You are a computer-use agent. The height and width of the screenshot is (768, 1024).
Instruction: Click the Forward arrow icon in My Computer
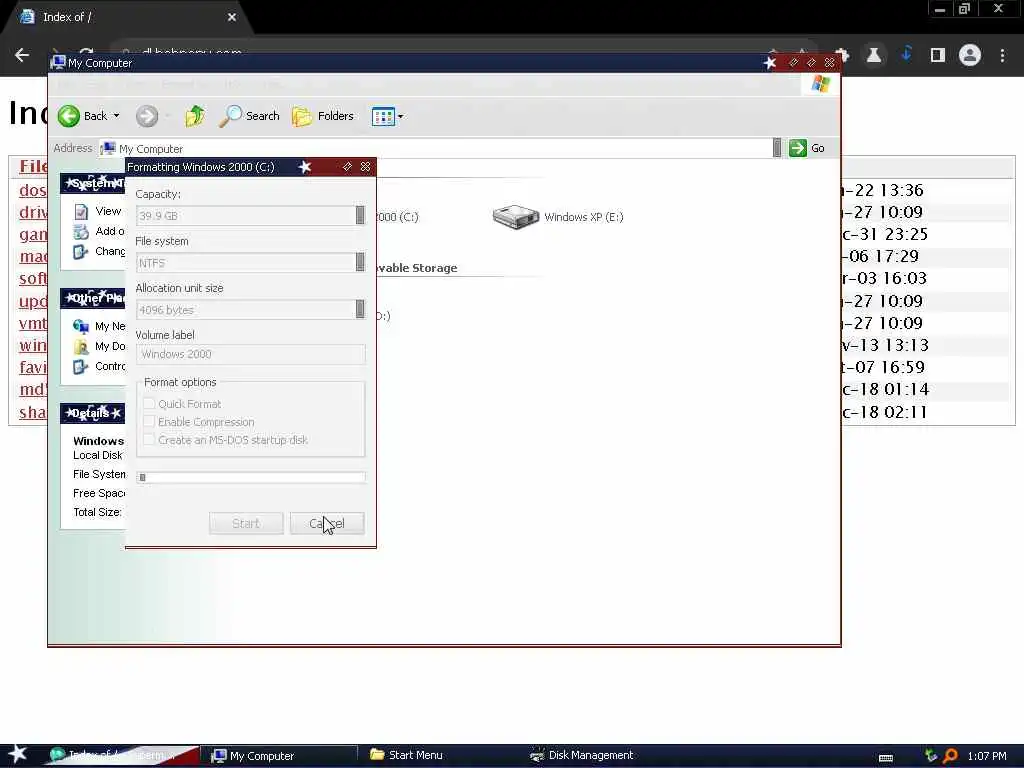[x=147, y=116]
